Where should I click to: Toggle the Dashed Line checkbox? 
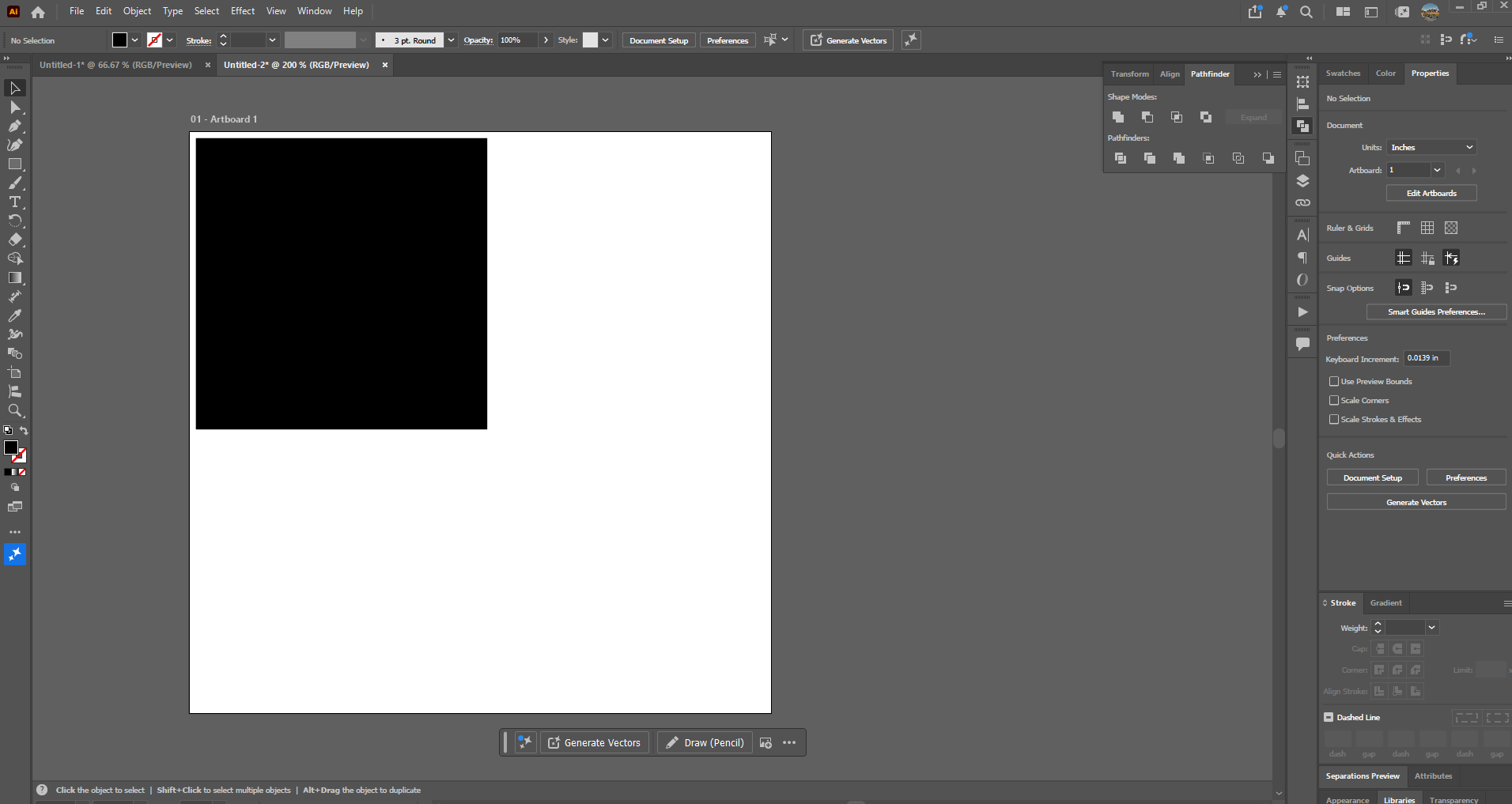[1329, 717]
